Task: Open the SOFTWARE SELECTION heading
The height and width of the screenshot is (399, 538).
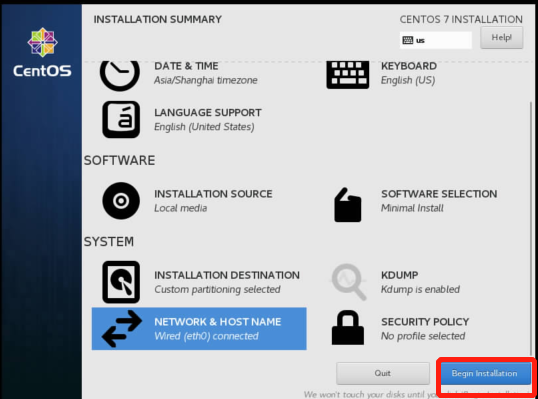Action: pos(439,194)
